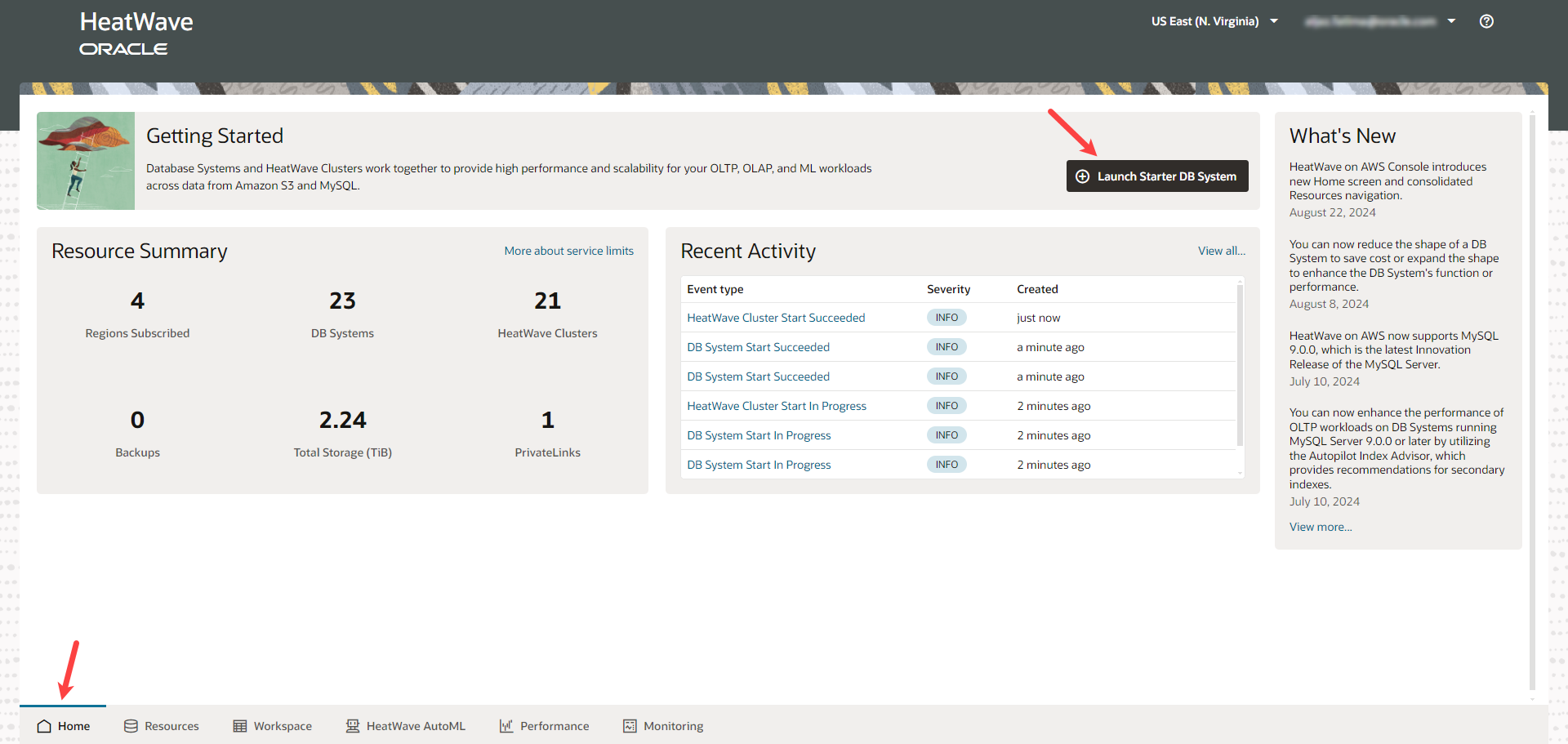Click the Getting Started illustration thumbnail
The height and width of the screenshot is (744, 1568).
pos(86,161)
